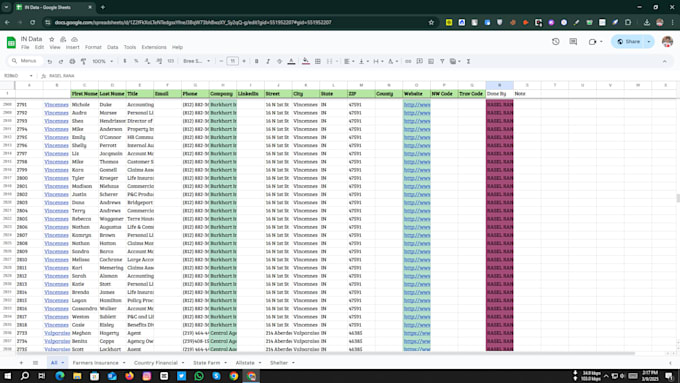
Task: Open the Functions sigma icon
Action: coord(468,61)
